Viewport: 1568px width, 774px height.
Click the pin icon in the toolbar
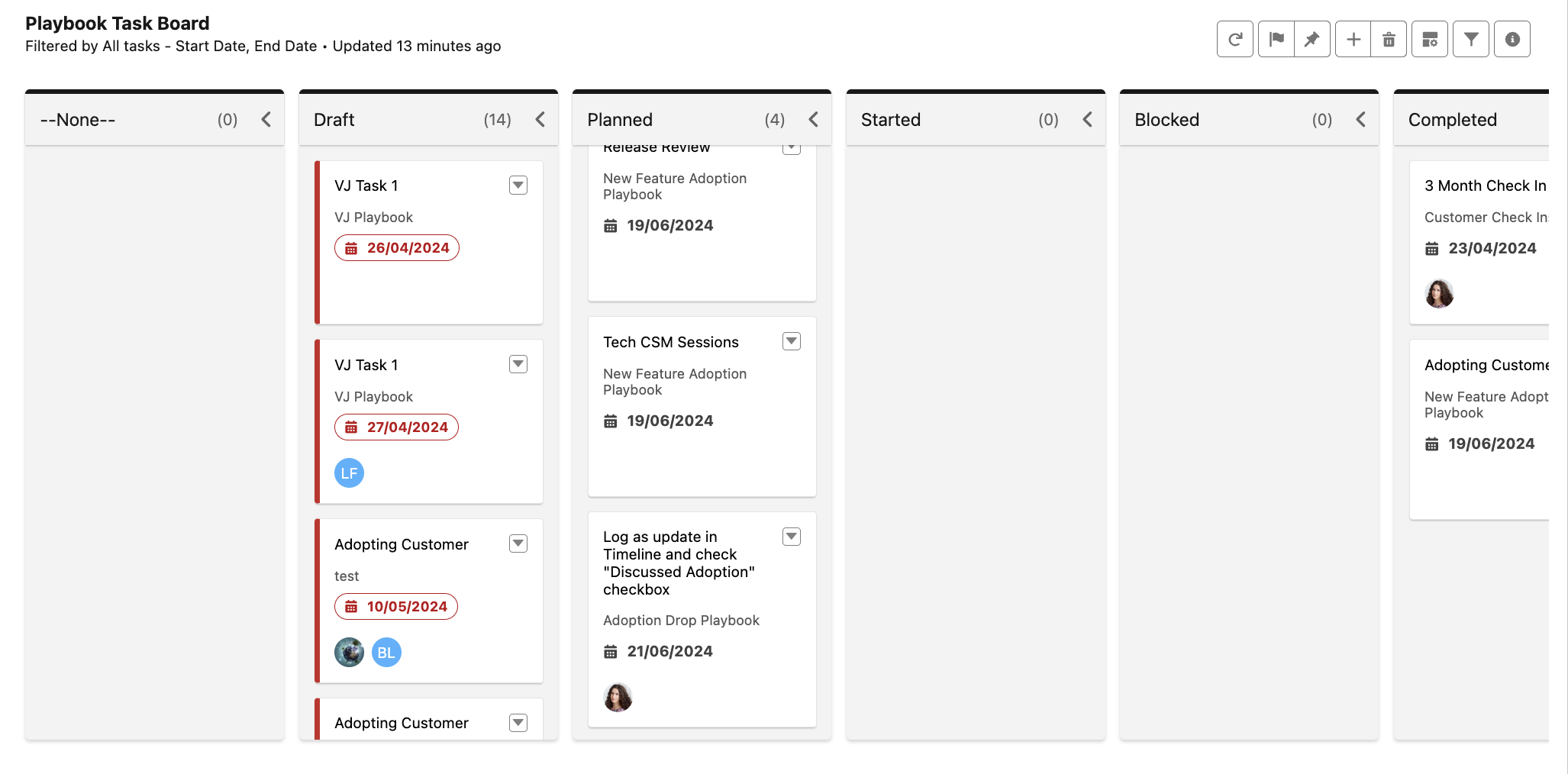tap(1312, 39)
